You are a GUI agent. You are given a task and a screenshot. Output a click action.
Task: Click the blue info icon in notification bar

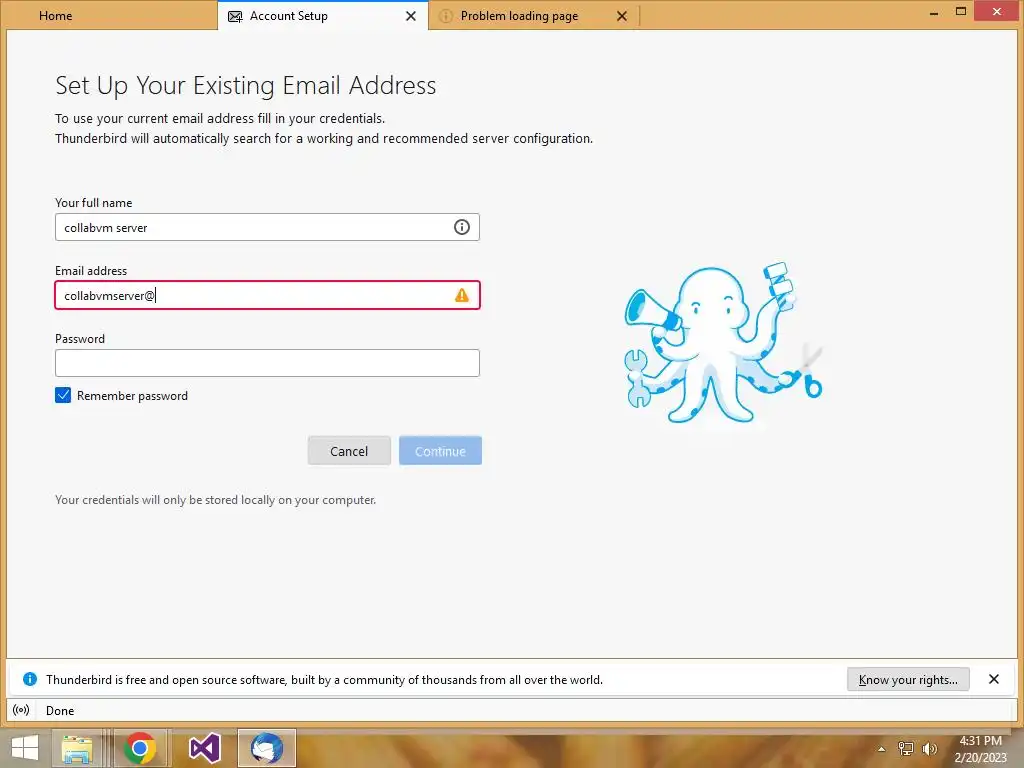29,679
